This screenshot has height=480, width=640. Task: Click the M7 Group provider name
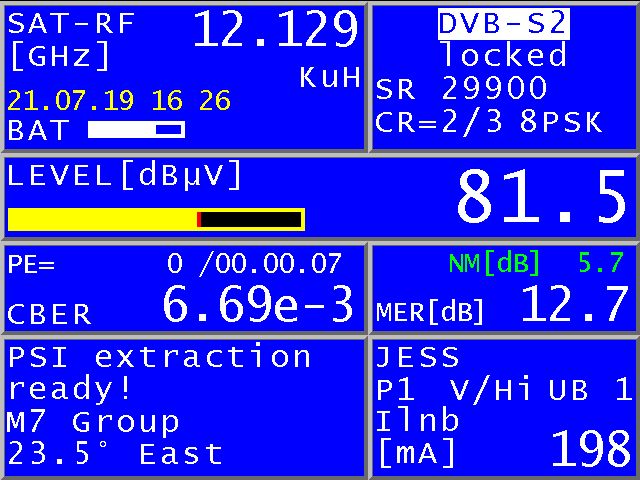[x=93, y=421]
